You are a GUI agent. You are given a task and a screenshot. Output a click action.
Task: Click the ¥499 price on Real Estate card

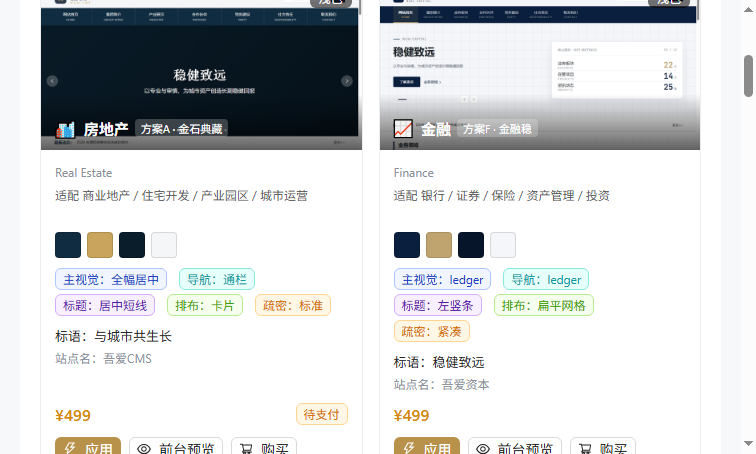73,415
